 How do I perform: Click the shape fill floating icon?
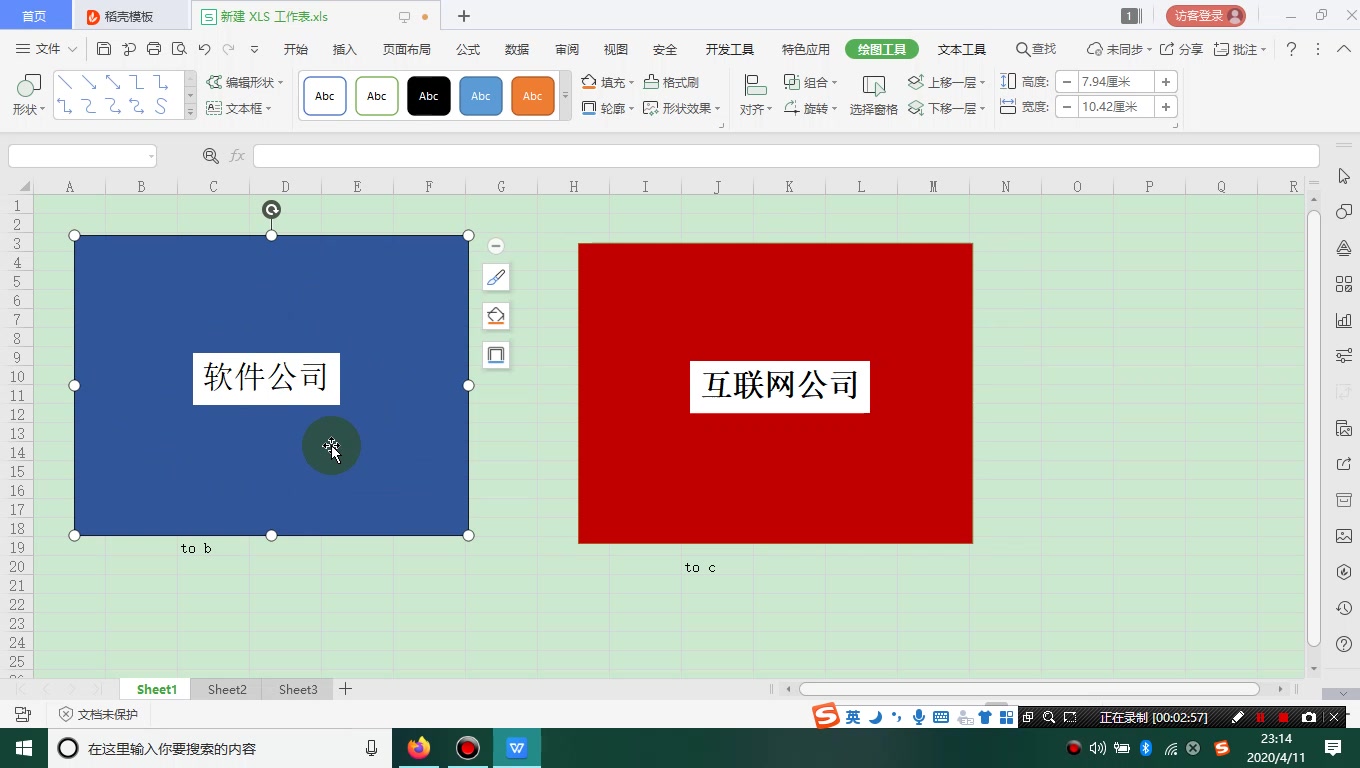[x=496, y=316]
